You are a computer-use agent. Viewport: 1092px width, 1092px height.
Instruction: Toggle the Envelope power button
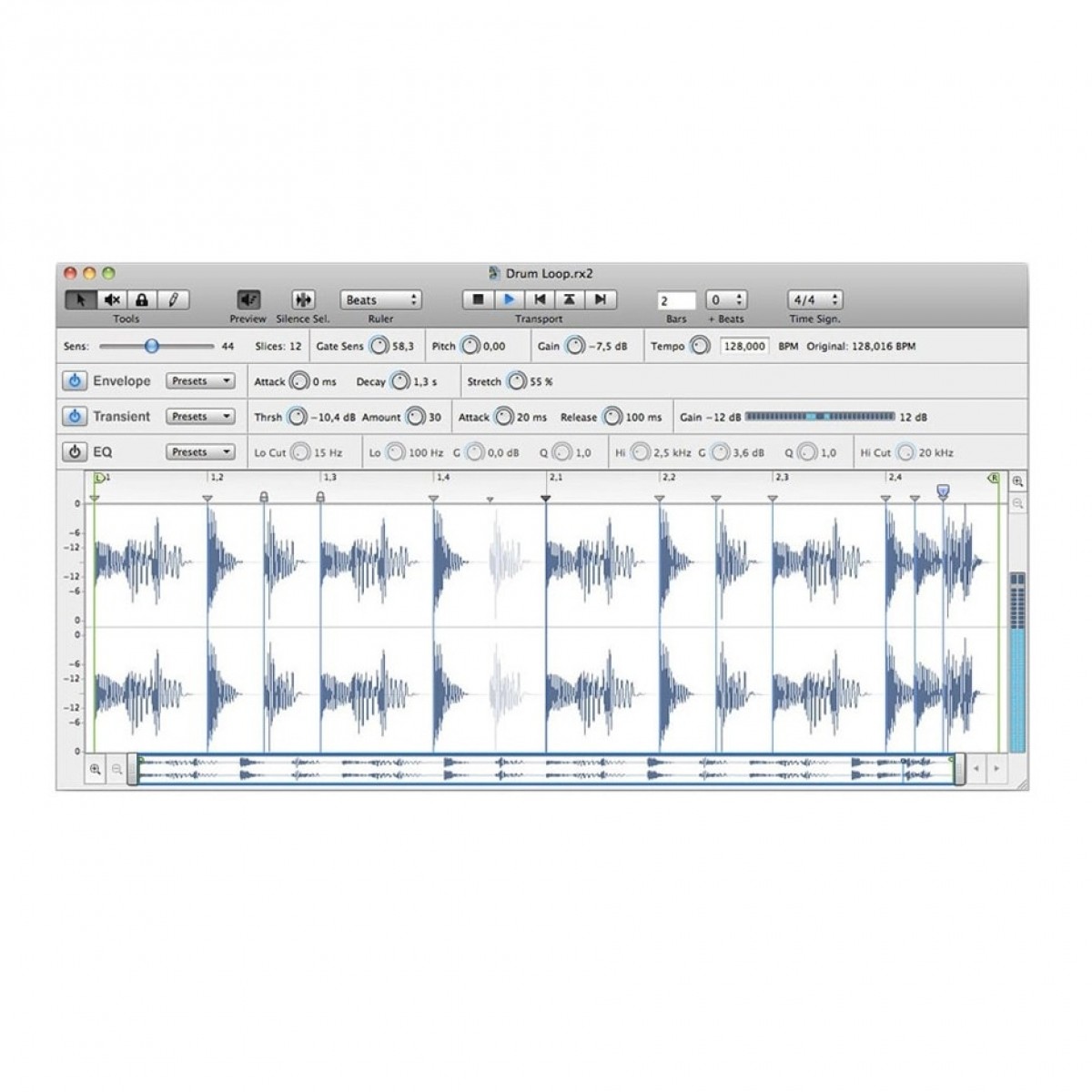point(75,381)
